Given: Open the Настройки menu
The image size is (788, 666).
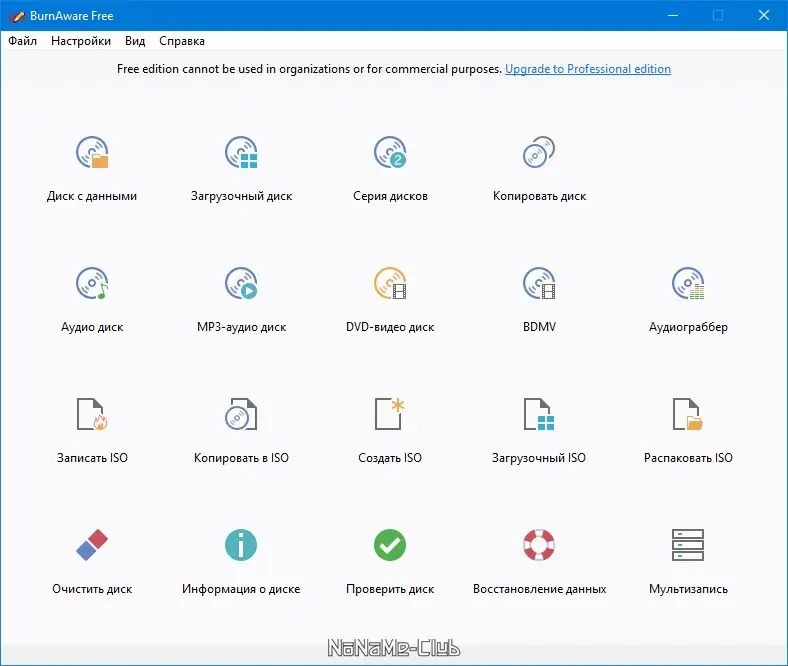Looking at the screenshot, I should [x=81, y=41].
